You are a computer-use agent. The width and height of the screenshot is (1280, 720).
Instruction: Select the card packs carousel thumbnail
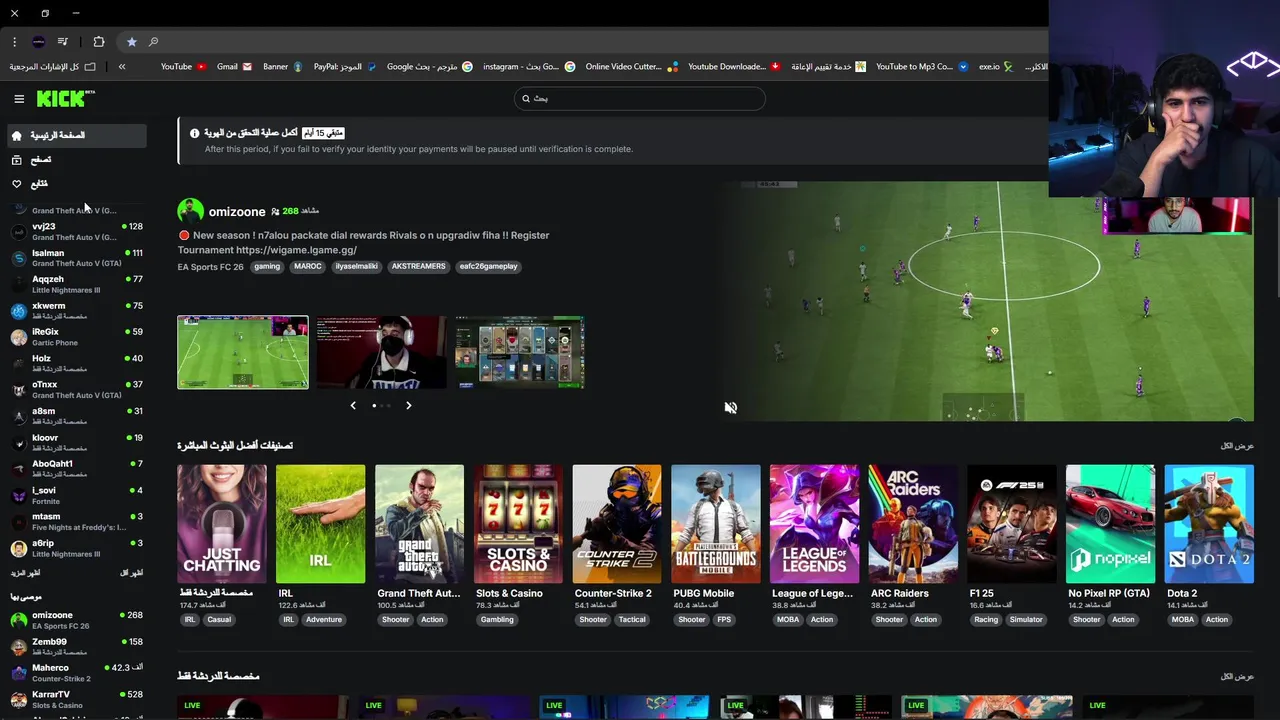click(520, 352)
